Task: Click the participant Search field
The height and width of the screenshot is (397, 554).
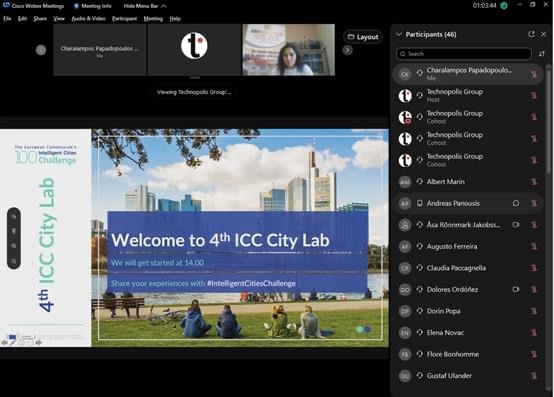Action: 464,54
